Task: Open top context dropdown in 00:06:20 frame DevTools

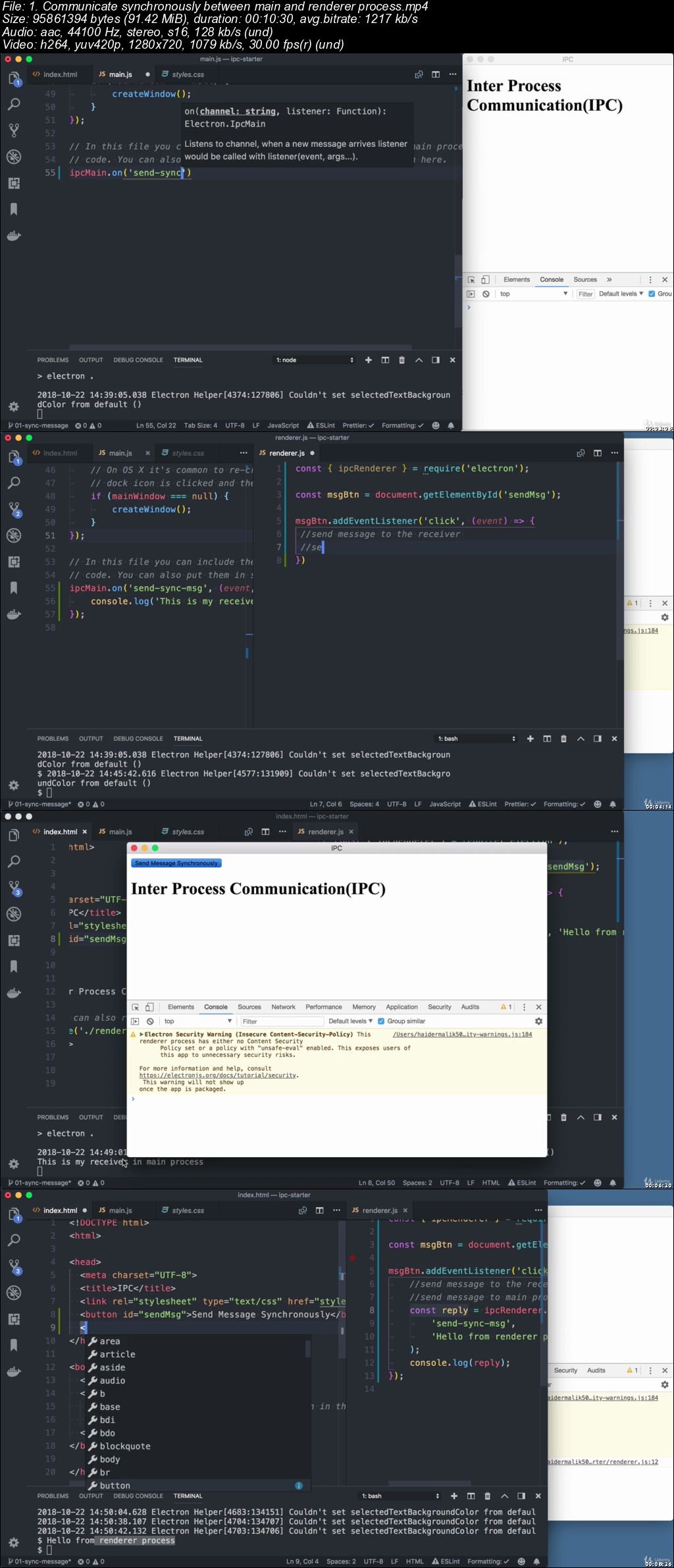Action: pos(197,1021)
